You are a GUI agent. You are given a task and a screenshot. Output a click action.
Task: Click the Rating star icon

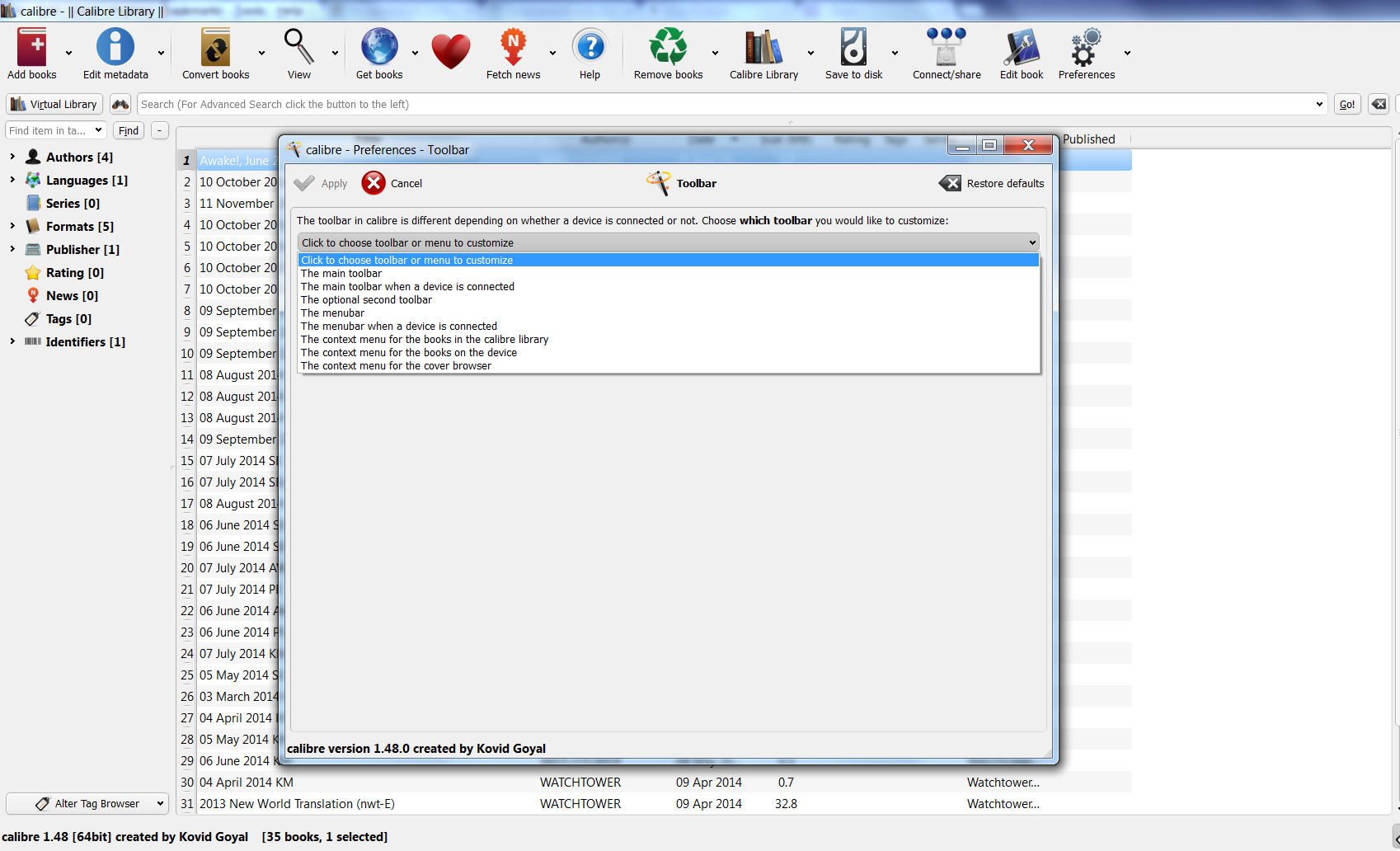(x=33, y=272)
